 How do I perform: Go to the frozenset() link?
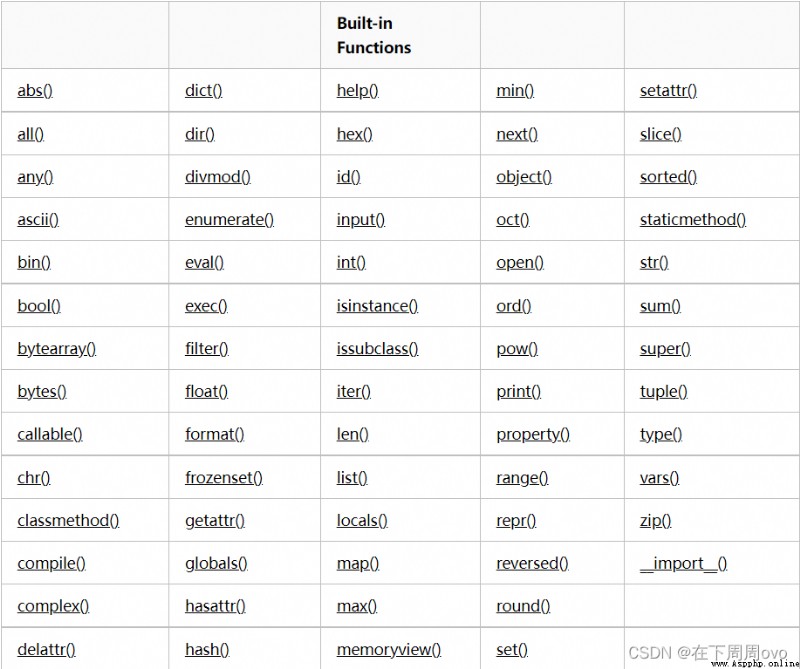click(223, 478)
